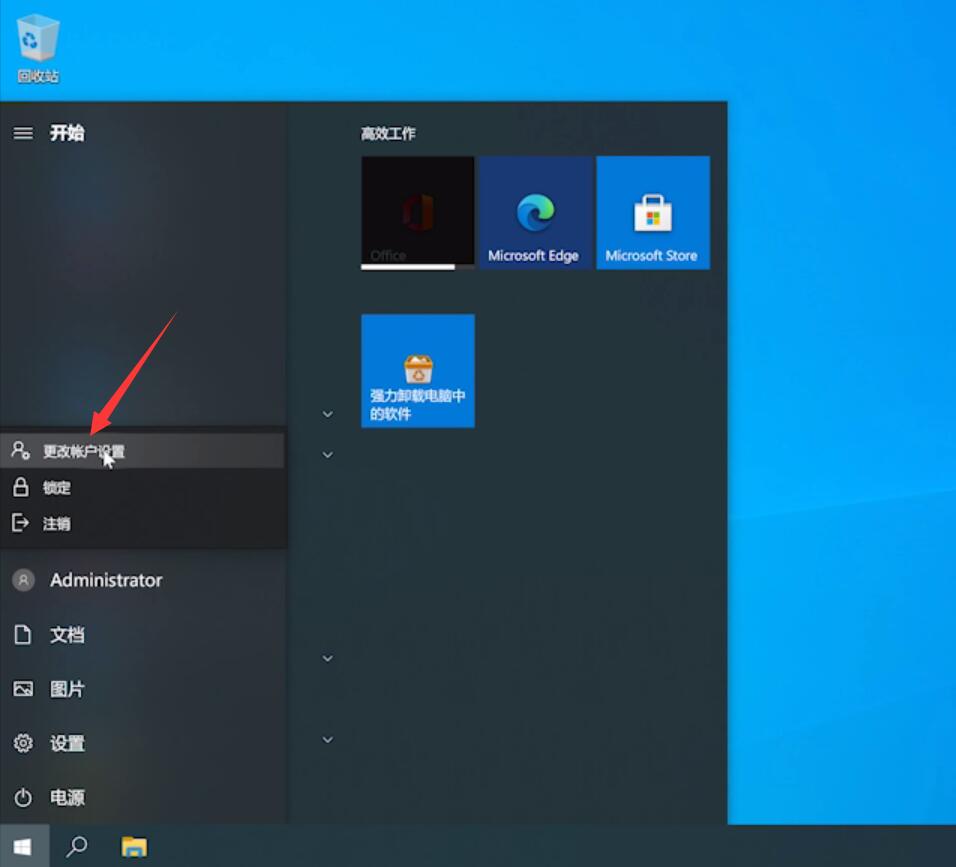Open the Microsoft Store tile

(653, 212)
